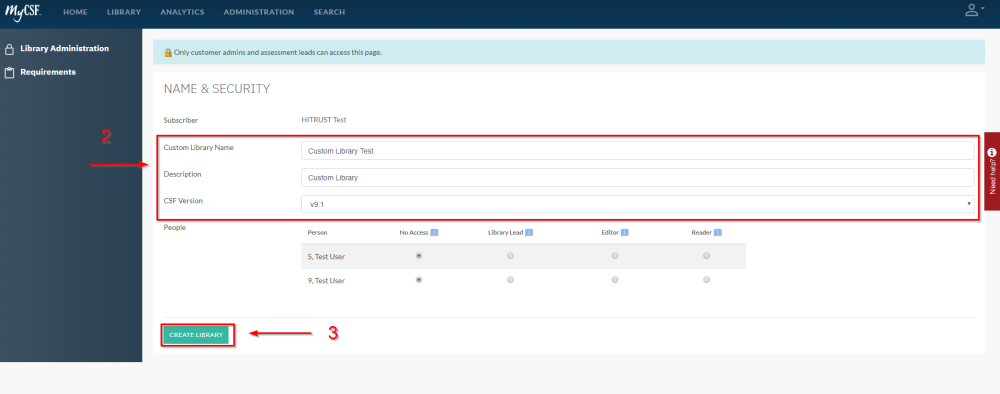Select Editor for 5, Test User
The height and width of the screenshot is (394, 1000).
click(615, 256)
